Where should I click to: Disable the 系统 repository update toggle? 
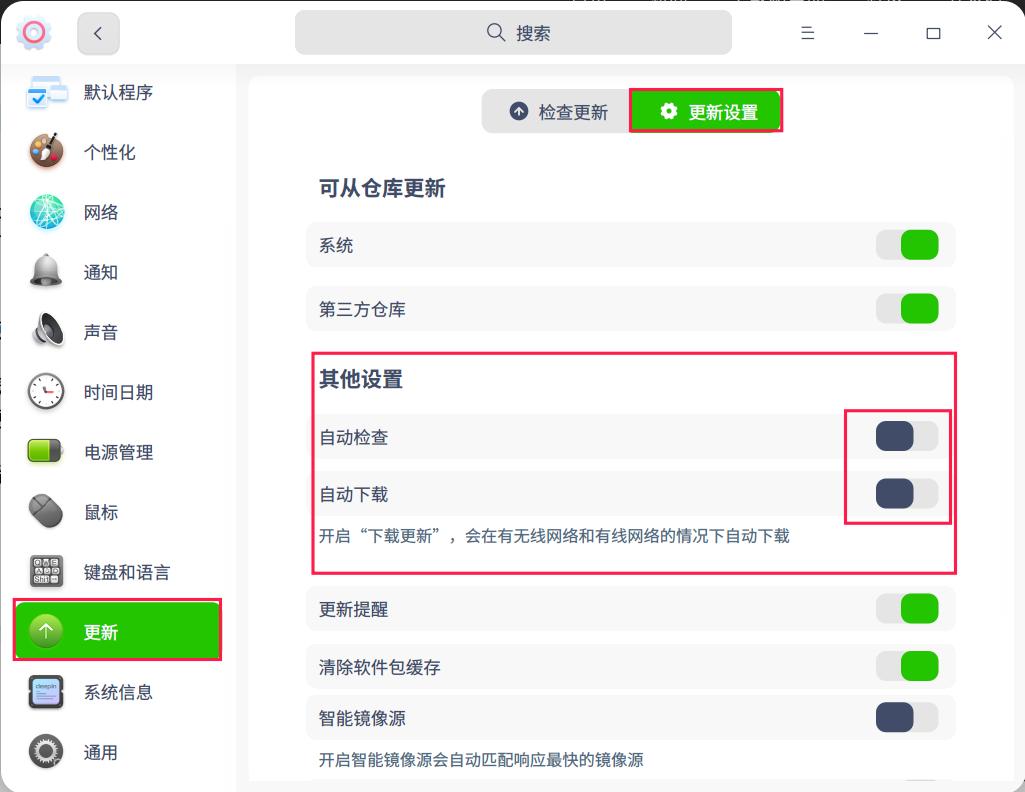[x=908, y=245]
